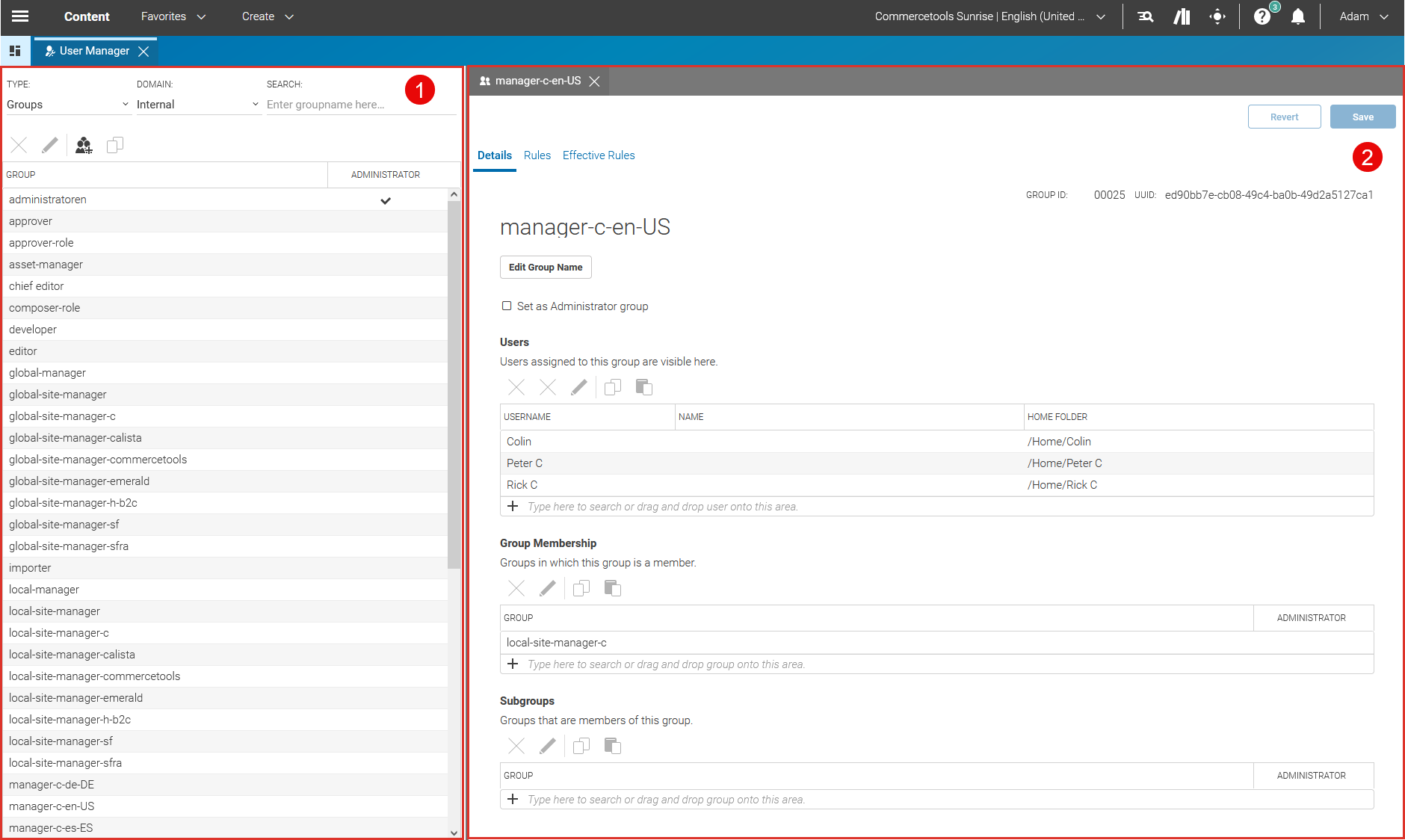Click the add new group icon in left panel
Screen dimensions: 1405x840
(84, 144)
